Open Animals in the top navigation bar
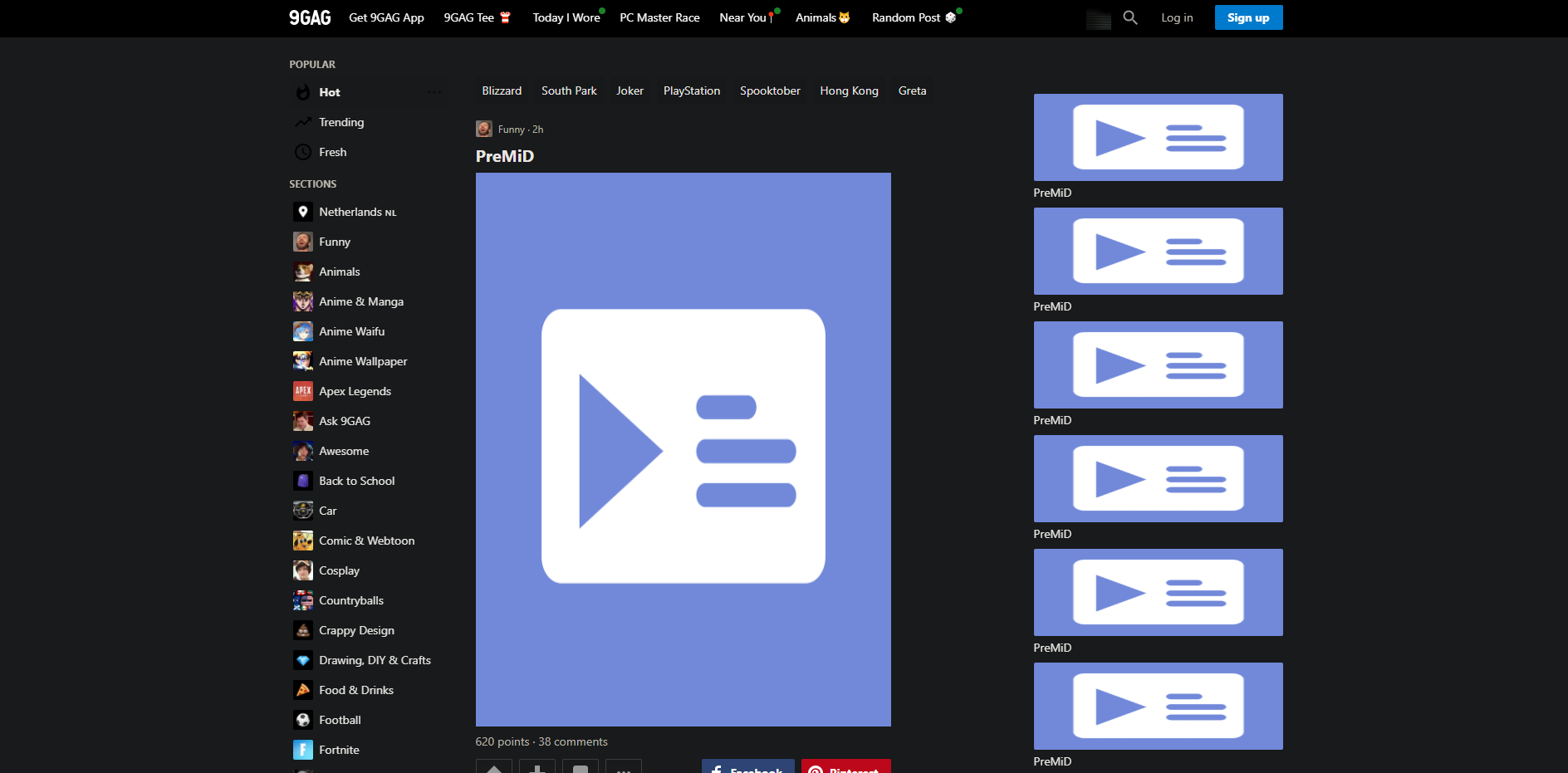The width and height of the screenshot is (1568, 773). 823,17
